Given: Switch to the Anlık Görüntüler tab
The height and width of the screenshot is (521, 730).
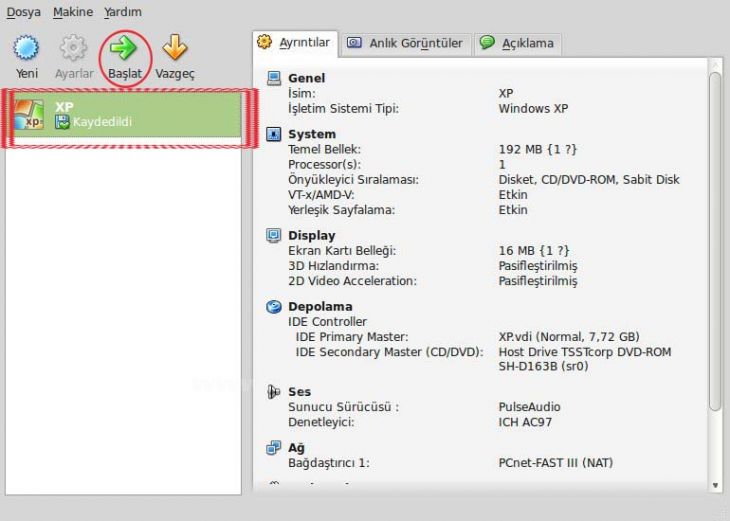Looking at the screenshot, I should [x=405, y=44].
